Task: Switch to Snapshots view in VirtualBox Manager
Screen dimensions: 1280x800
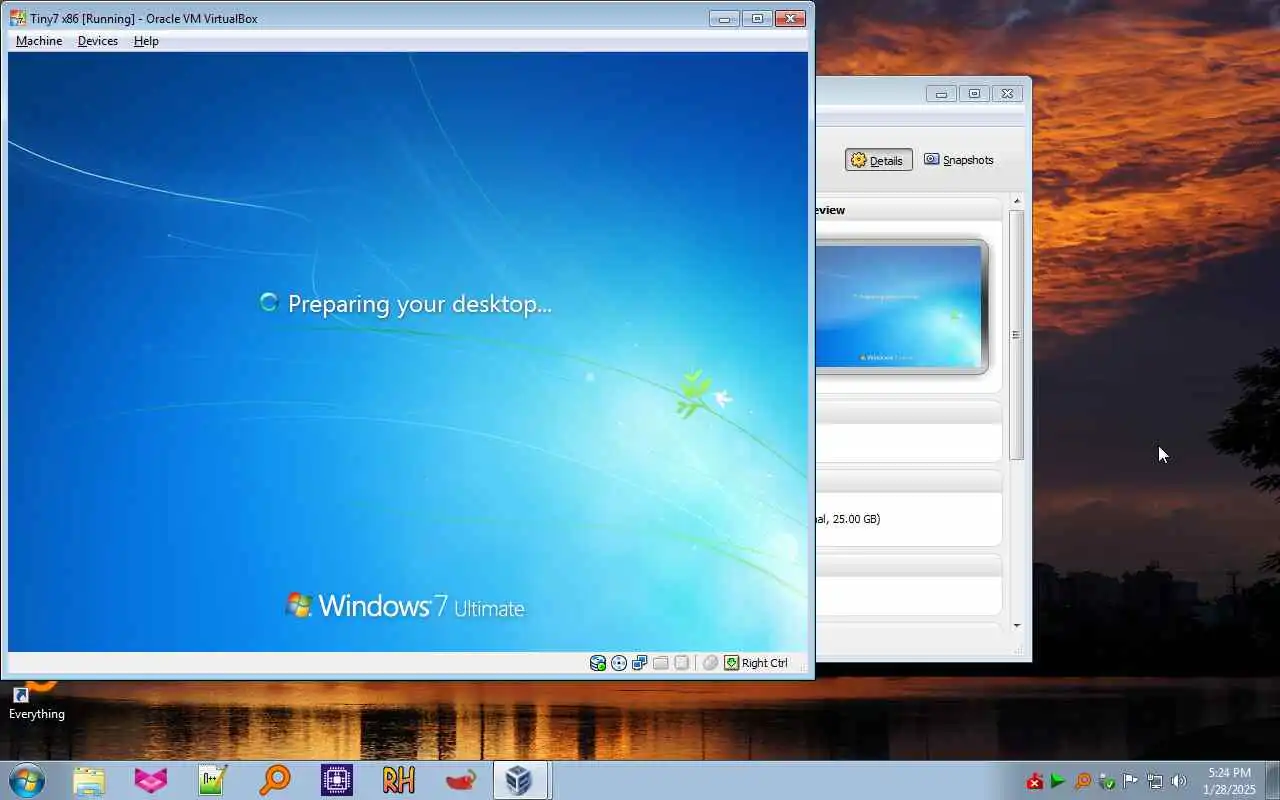Action: pyautogui.click(x=959, y=160)
